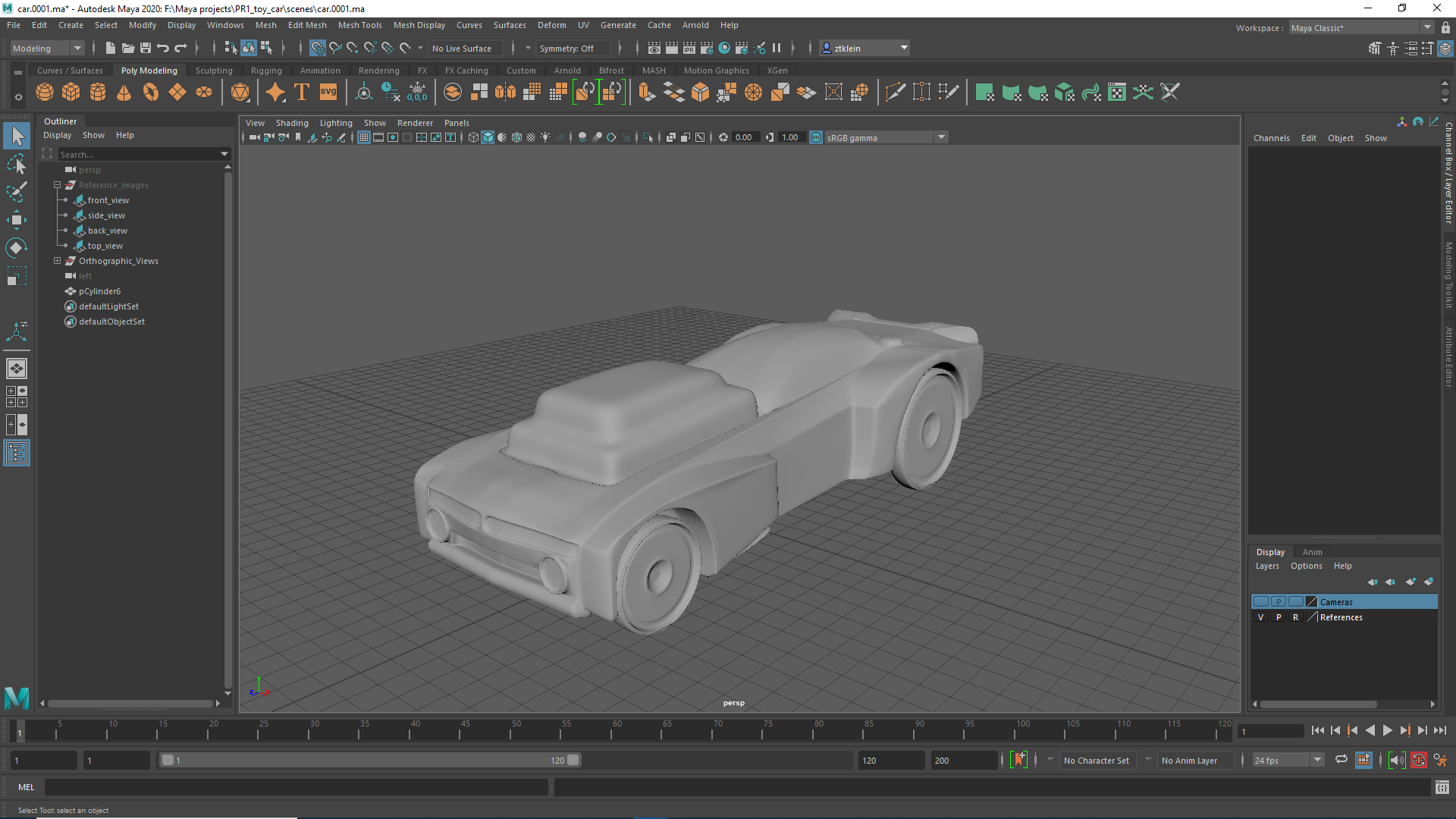Toggle the Cameras layer visibility box
1456x819 pixels.
(1260, 601)
